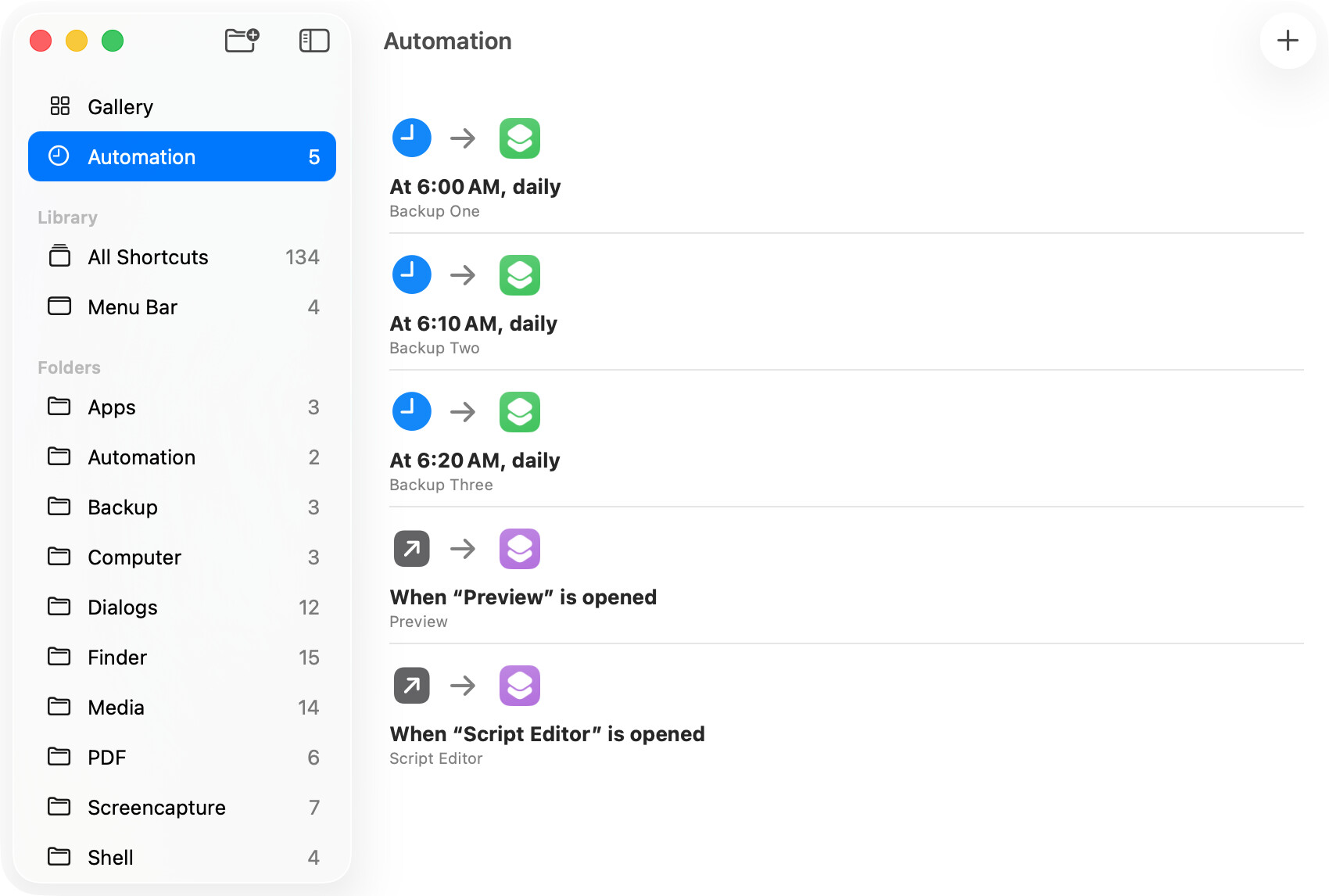Click the 'Backup One' subtitle

click(435, 211)
